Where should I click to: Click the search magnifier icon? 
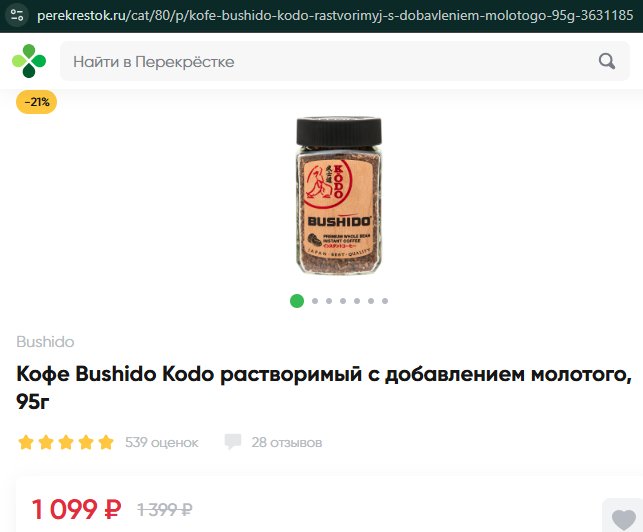[x=607, y=62]
